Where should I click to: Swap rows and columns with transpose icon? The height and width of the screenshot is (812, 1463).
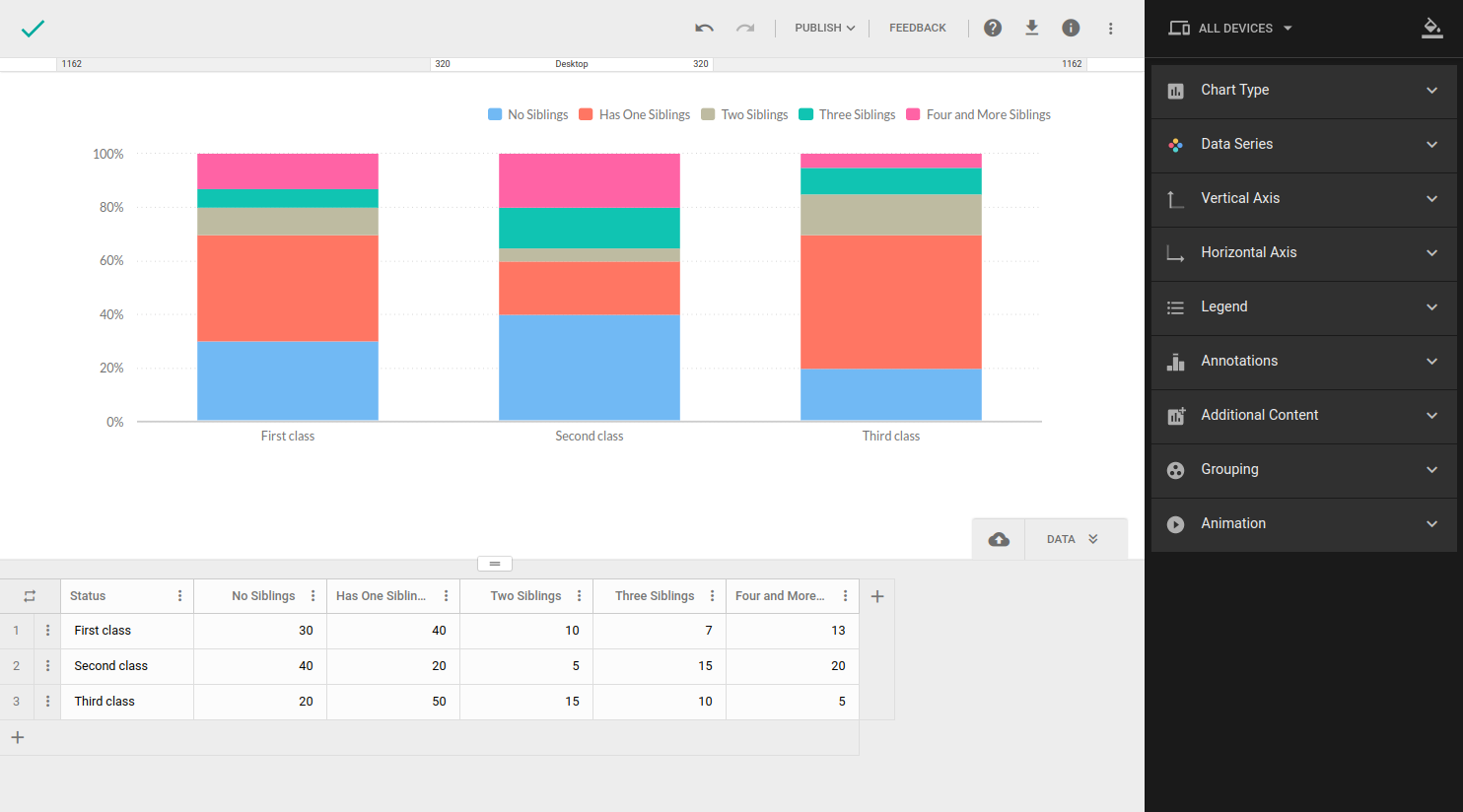(30, 596)
